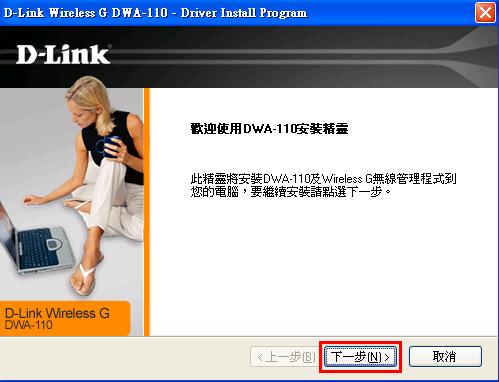
Task: Click the disabled 上一步(B) back button
Action: pyautogui.click(x=286, y=357)
